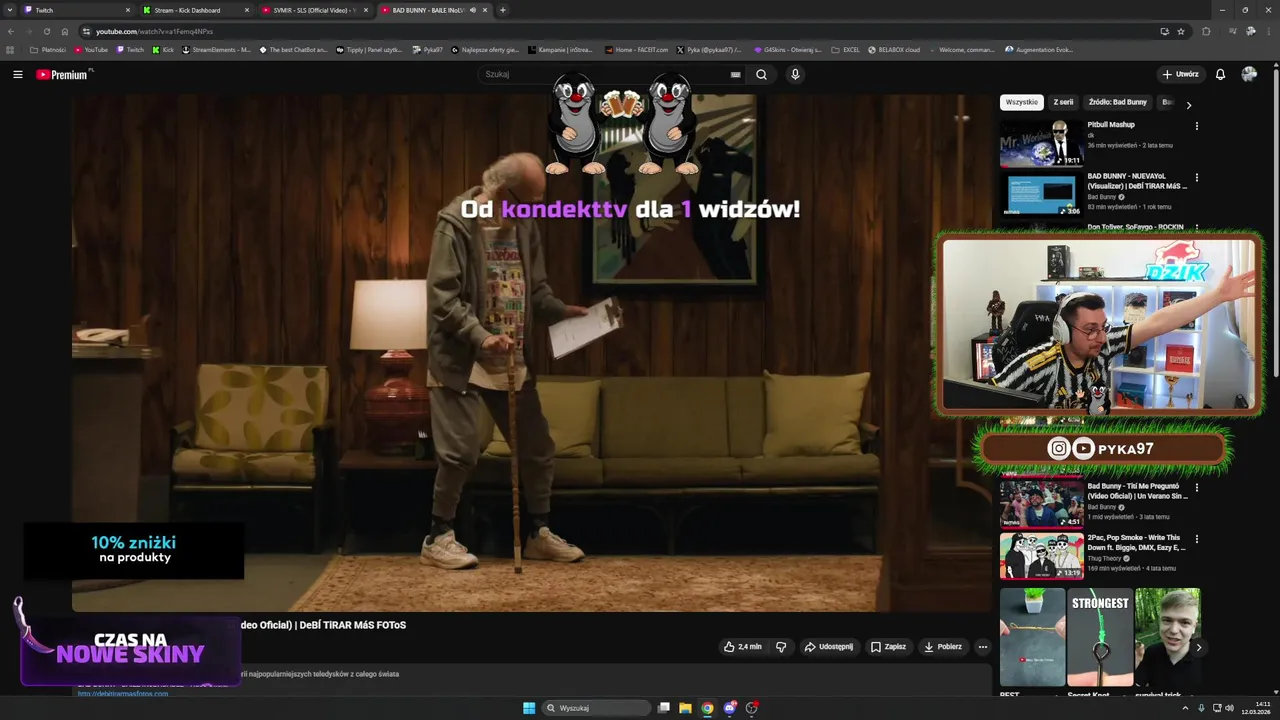Select the Źródło: Bad Bunny chip
Screen dimensions: 1280x720
(1118, 102)
